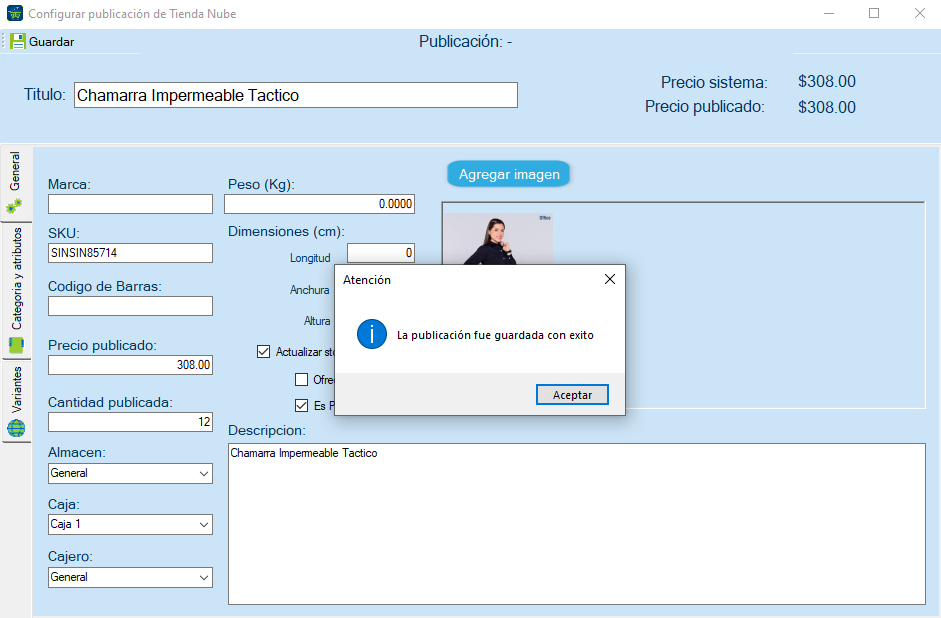Click the 'Publicación: -' header text
Screen dimensions: 941x618
[x=465, y=42]
